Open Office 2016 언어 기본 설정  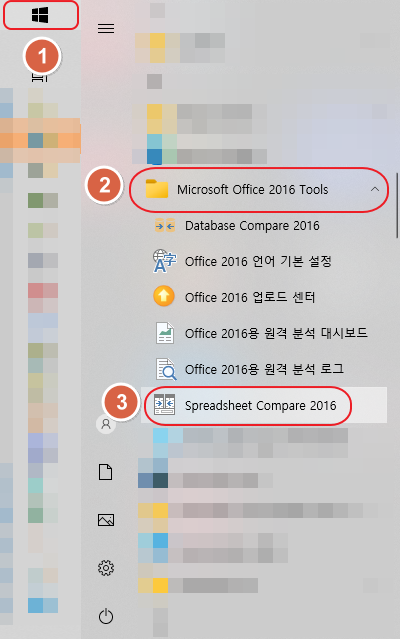pos(264,261)
